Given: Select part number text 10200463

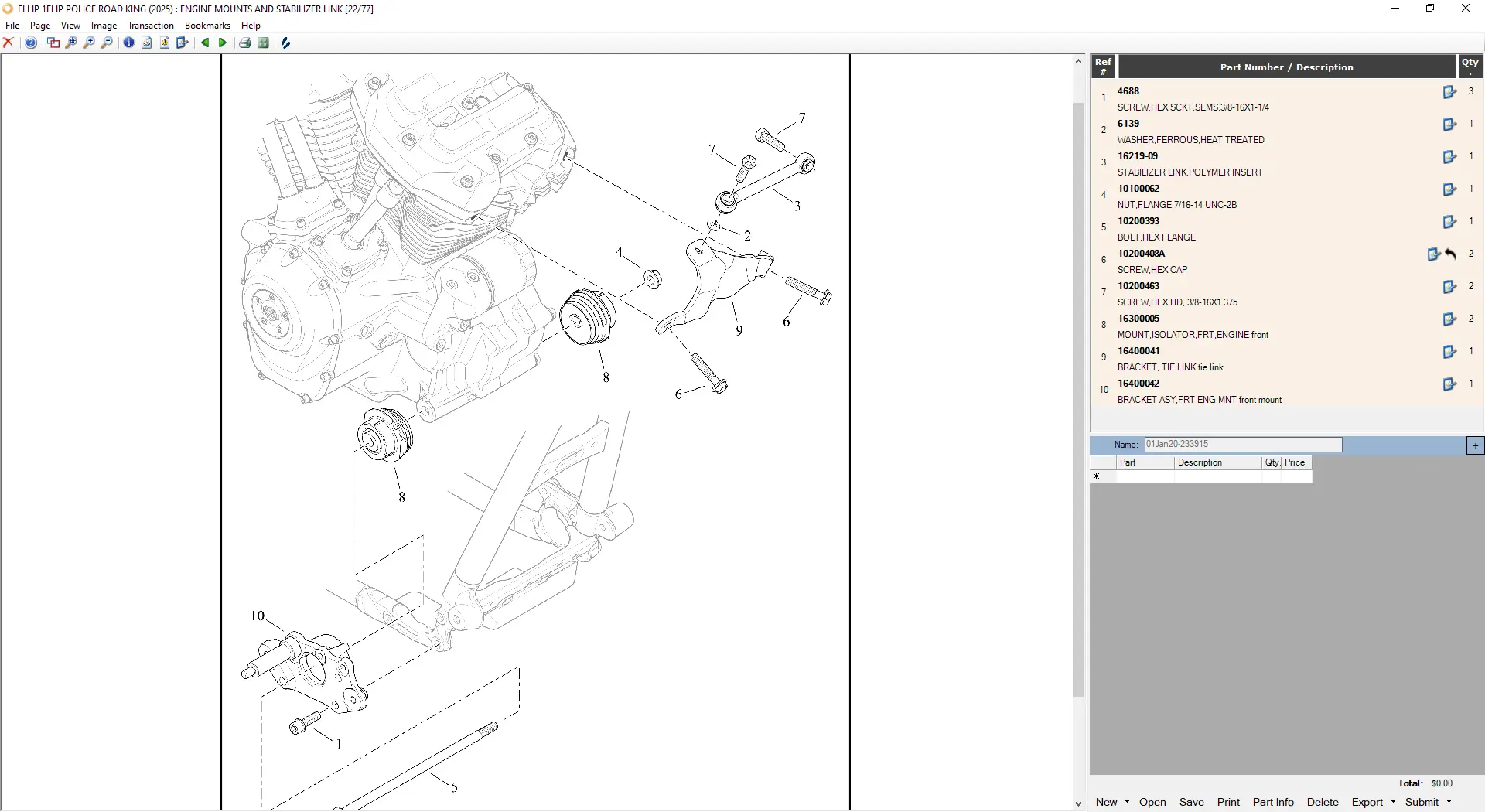Looking at the screenshot, I should tap(1138, 286).
